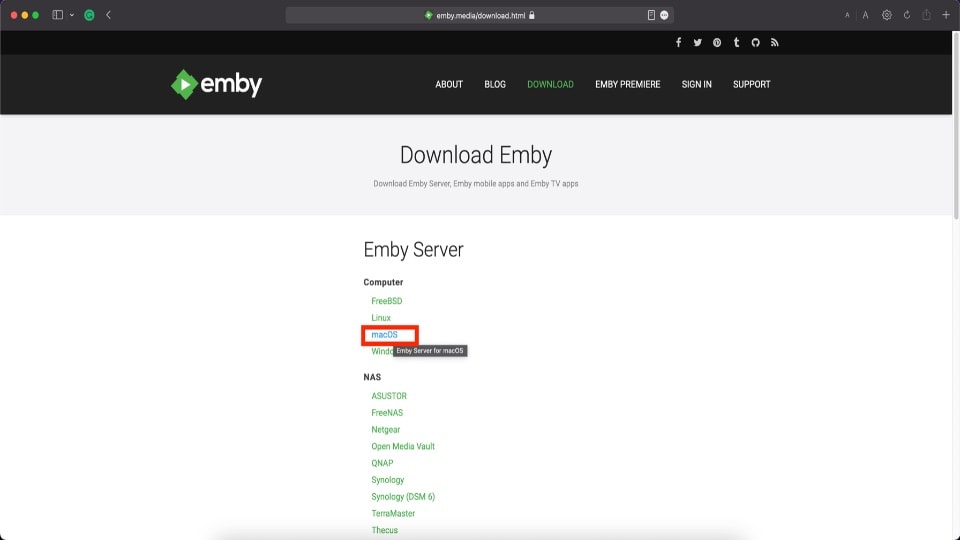
Task: Open Emby's GitHub page icon
Action: 756,42
